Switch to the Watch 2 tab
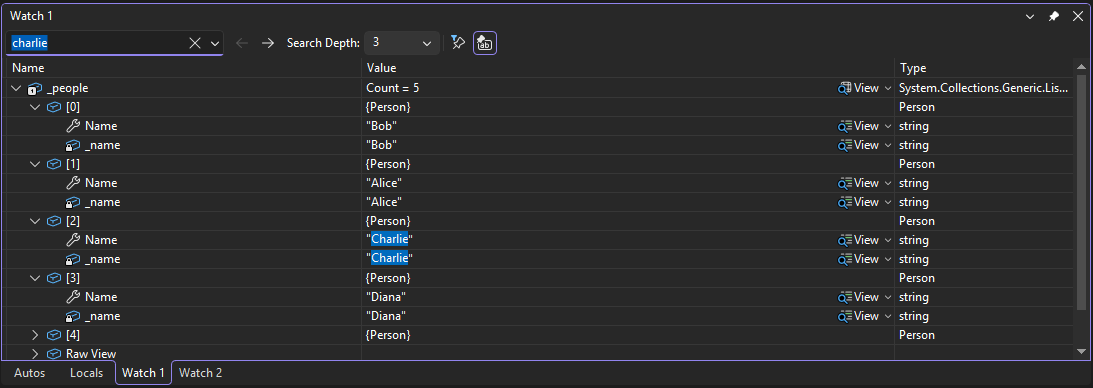 (201, 373)
